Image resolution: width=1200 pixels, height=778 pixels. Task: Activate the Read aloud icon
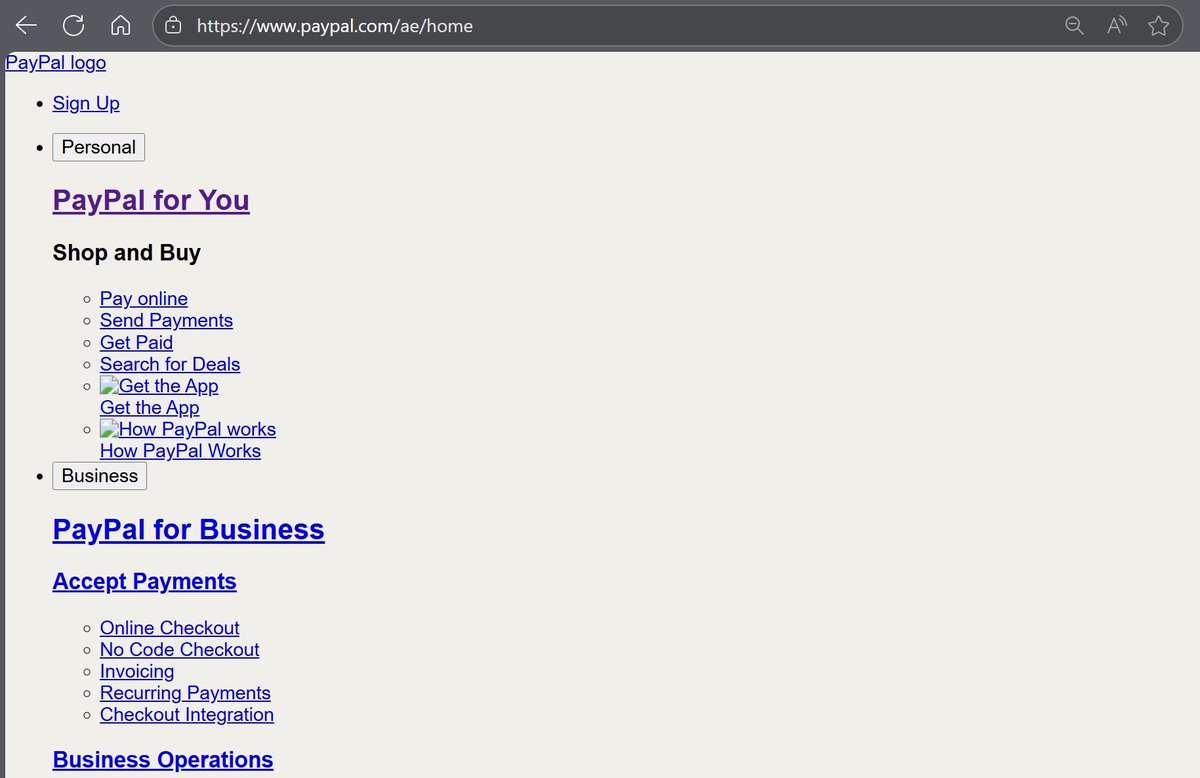point(1117,26)
